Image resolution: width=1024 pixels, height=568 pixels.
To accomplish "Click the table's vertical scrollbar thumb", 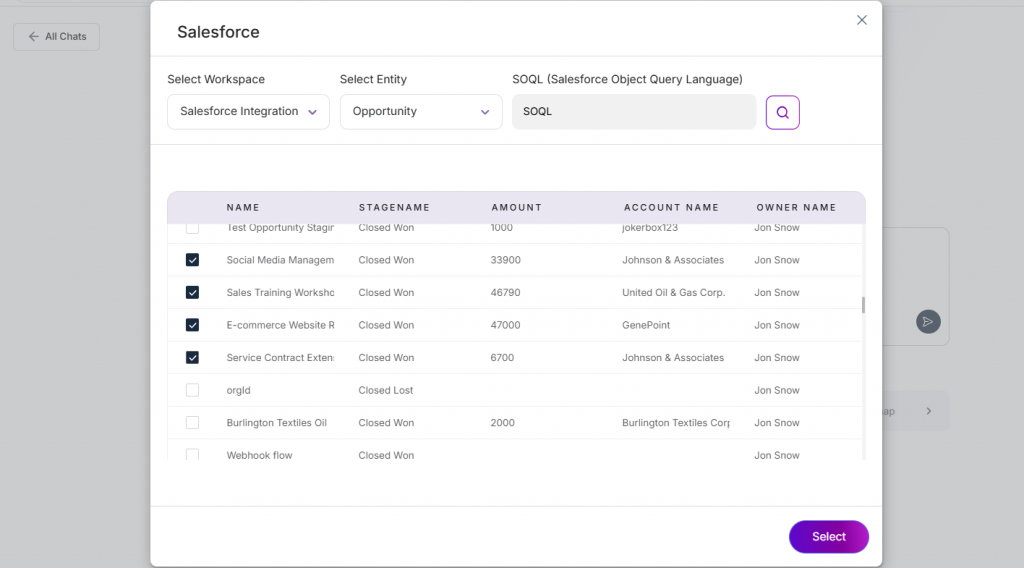I will [863, 305].
